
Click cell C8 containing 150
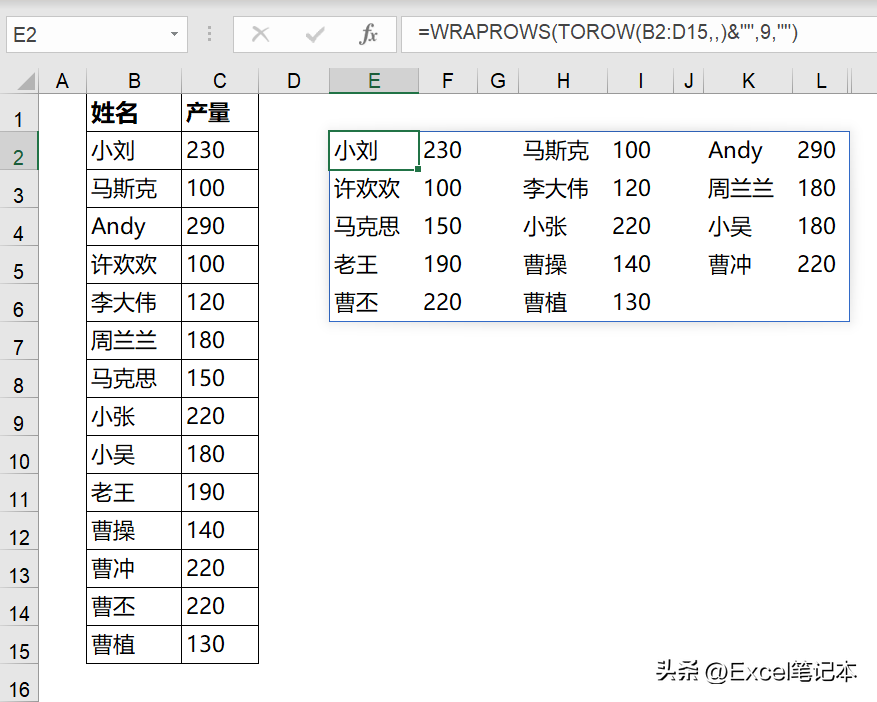click(x=220, y=379)
